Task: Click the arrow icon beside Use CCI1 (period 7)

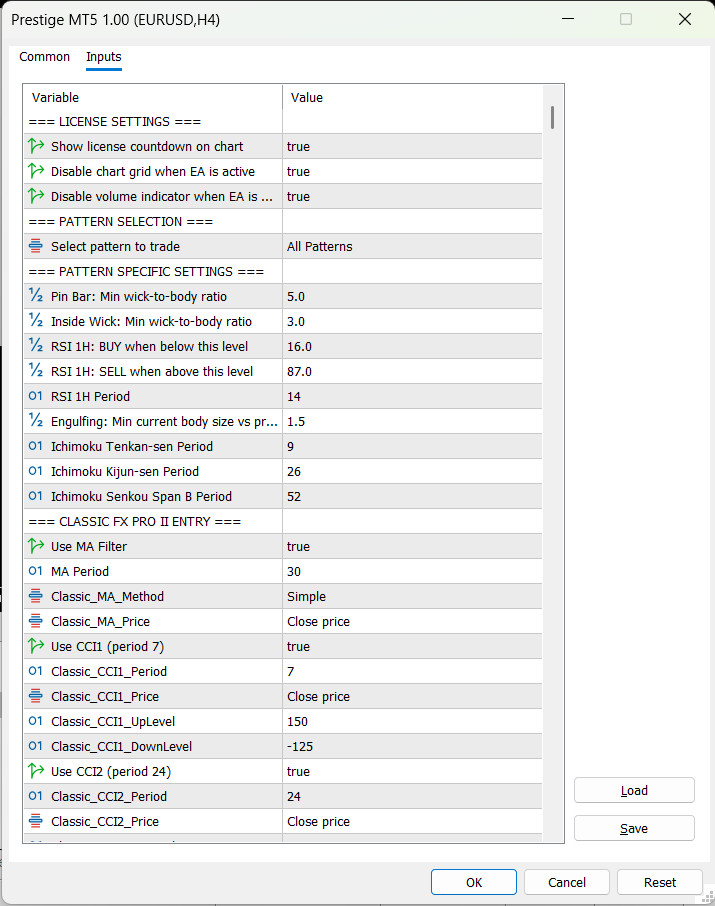Action: (36, 646)
